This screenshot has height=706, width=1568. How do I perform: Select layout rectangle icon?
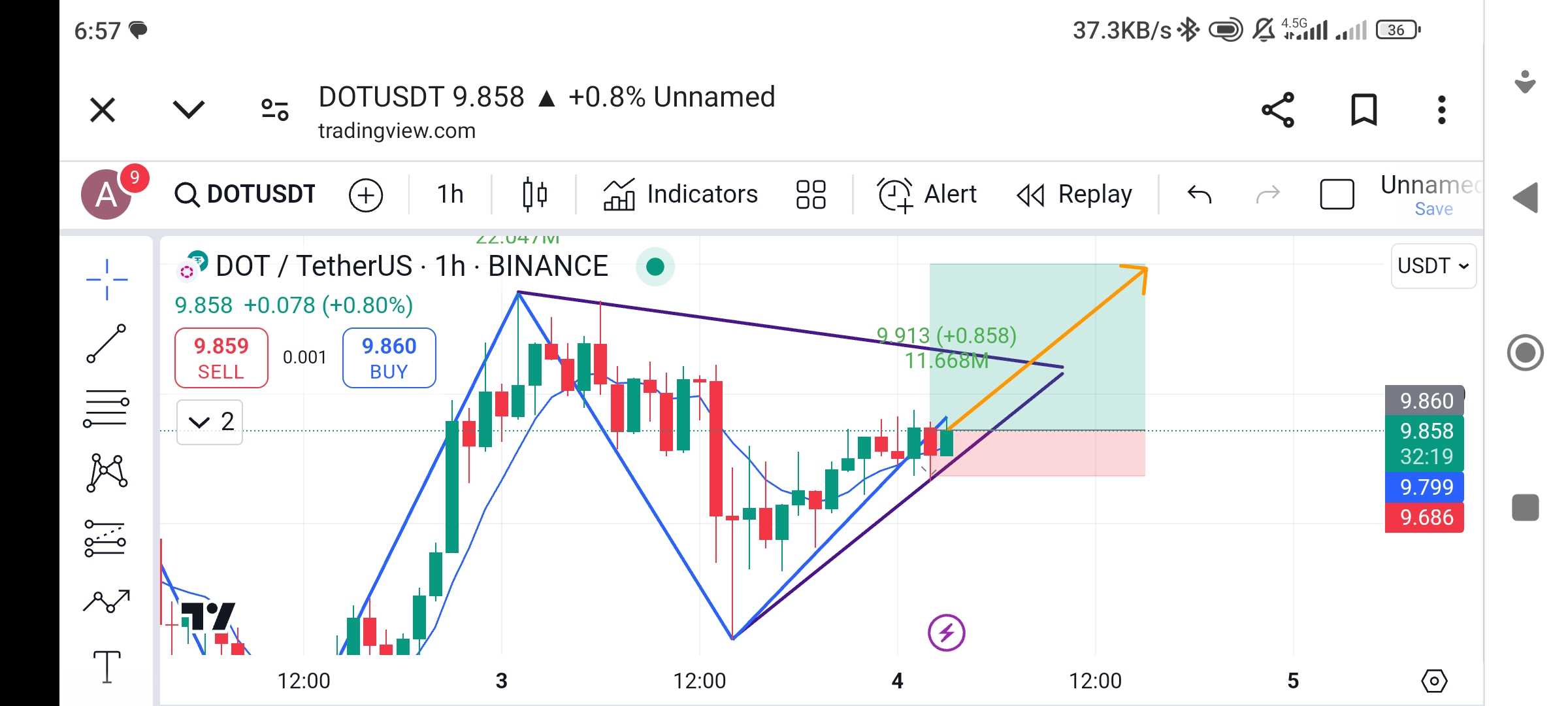tap(1337, 194)
